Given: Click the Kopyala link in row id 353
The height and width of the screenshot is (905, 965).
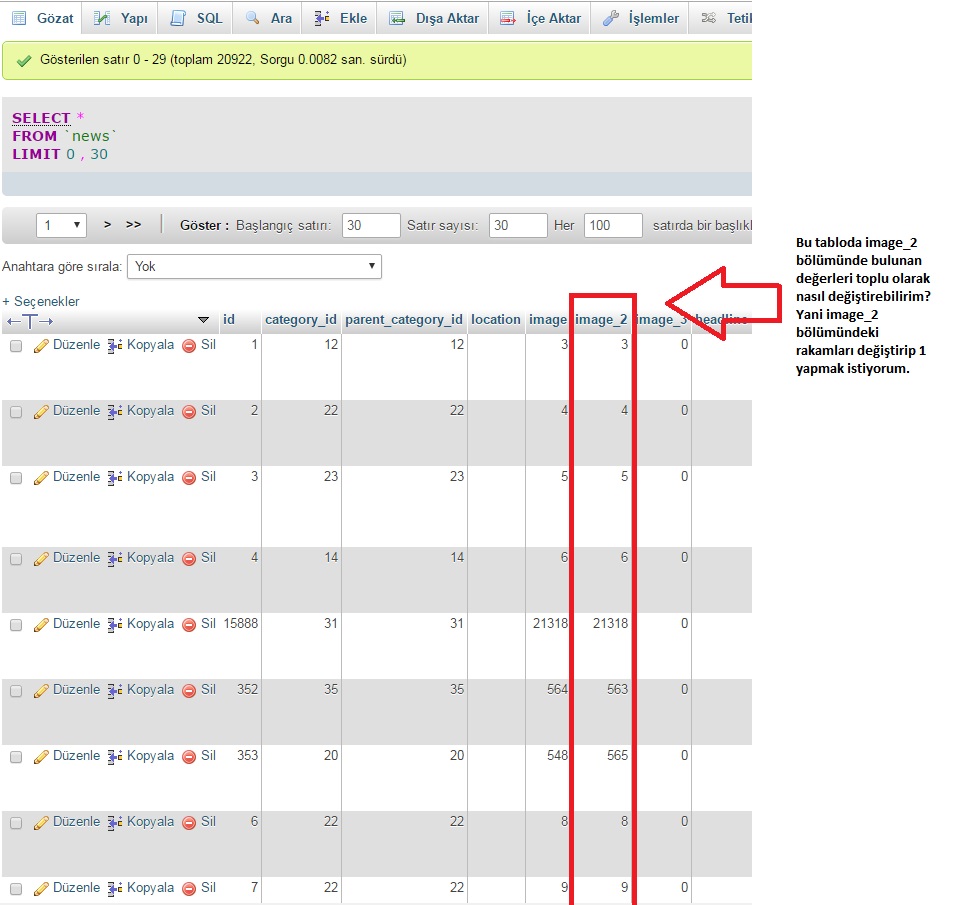Looking at the screenshot, I should pos(150,755).
